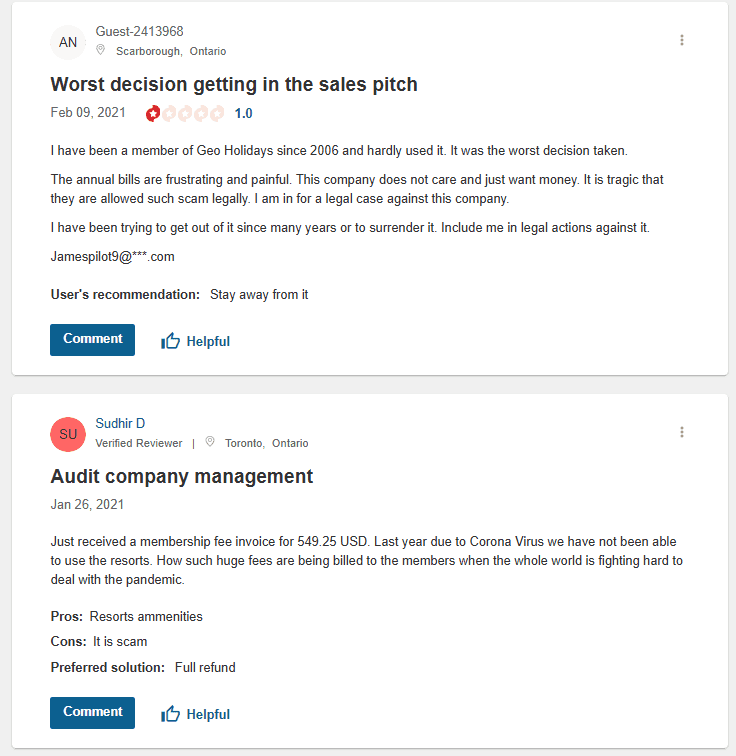Open the 'Audit company management' review title
This screenshot has height=756, width=736.
tap(182, 476)
